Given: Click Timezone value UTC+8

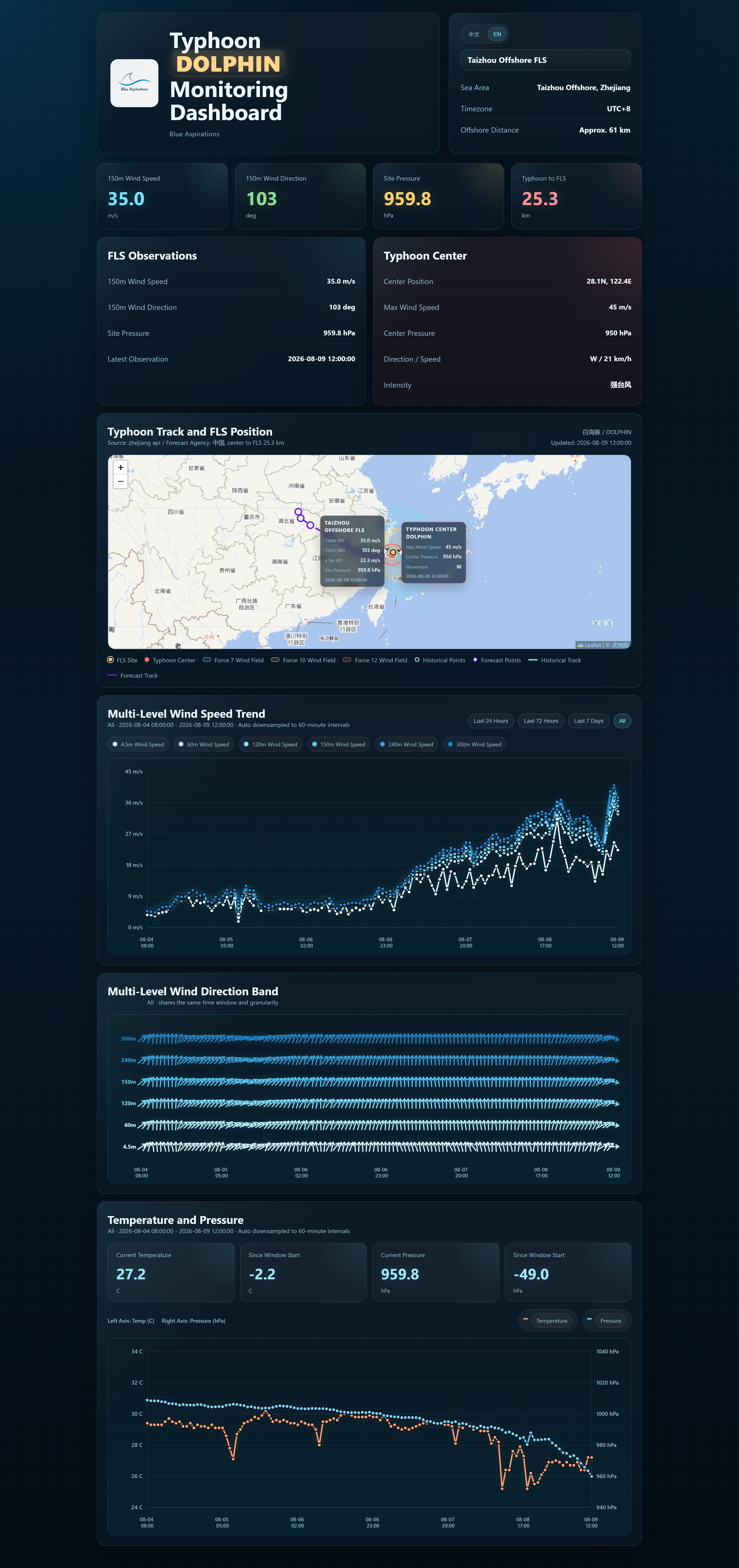Looking at the screenshot, I should tap(618, 109).
